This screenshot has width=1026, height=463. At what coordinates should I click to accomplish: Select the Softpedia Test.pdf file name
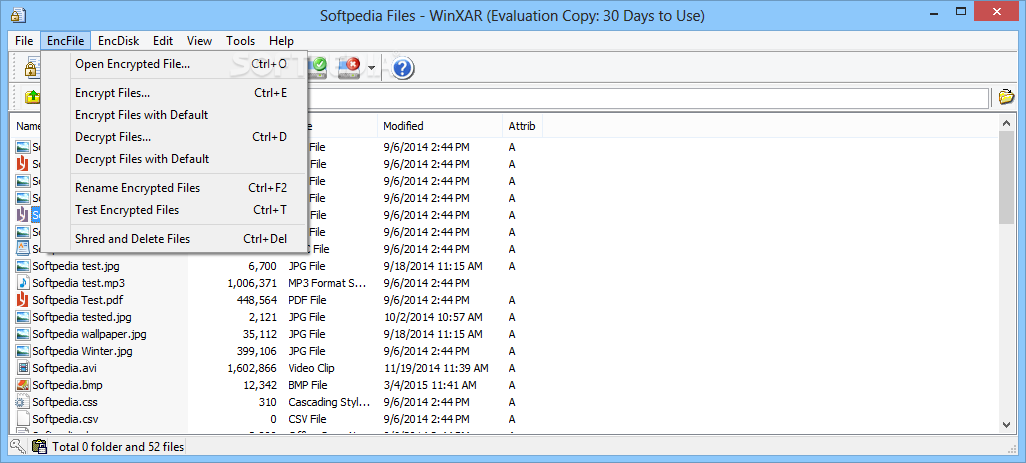pos(78,300)
